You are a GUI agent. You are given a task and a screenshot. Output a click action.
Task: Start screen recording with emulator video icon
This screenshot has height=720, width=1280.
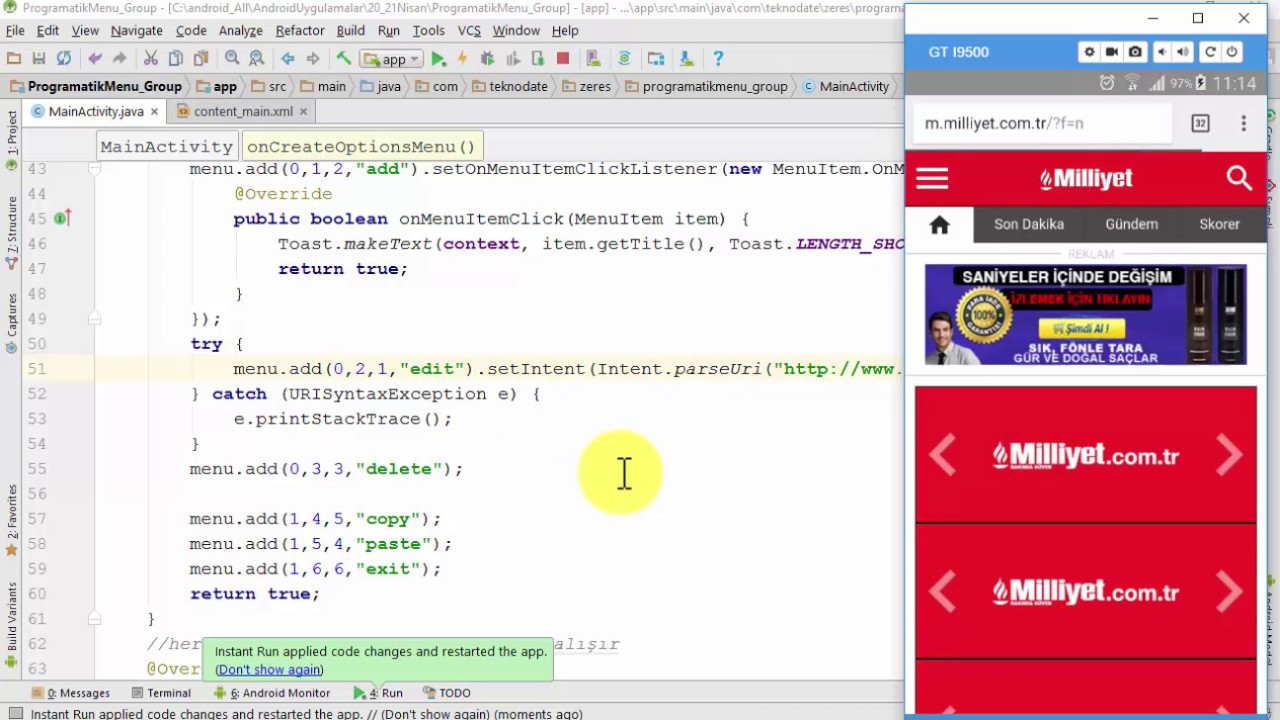pyautogui.click(x=1112, y=52)
